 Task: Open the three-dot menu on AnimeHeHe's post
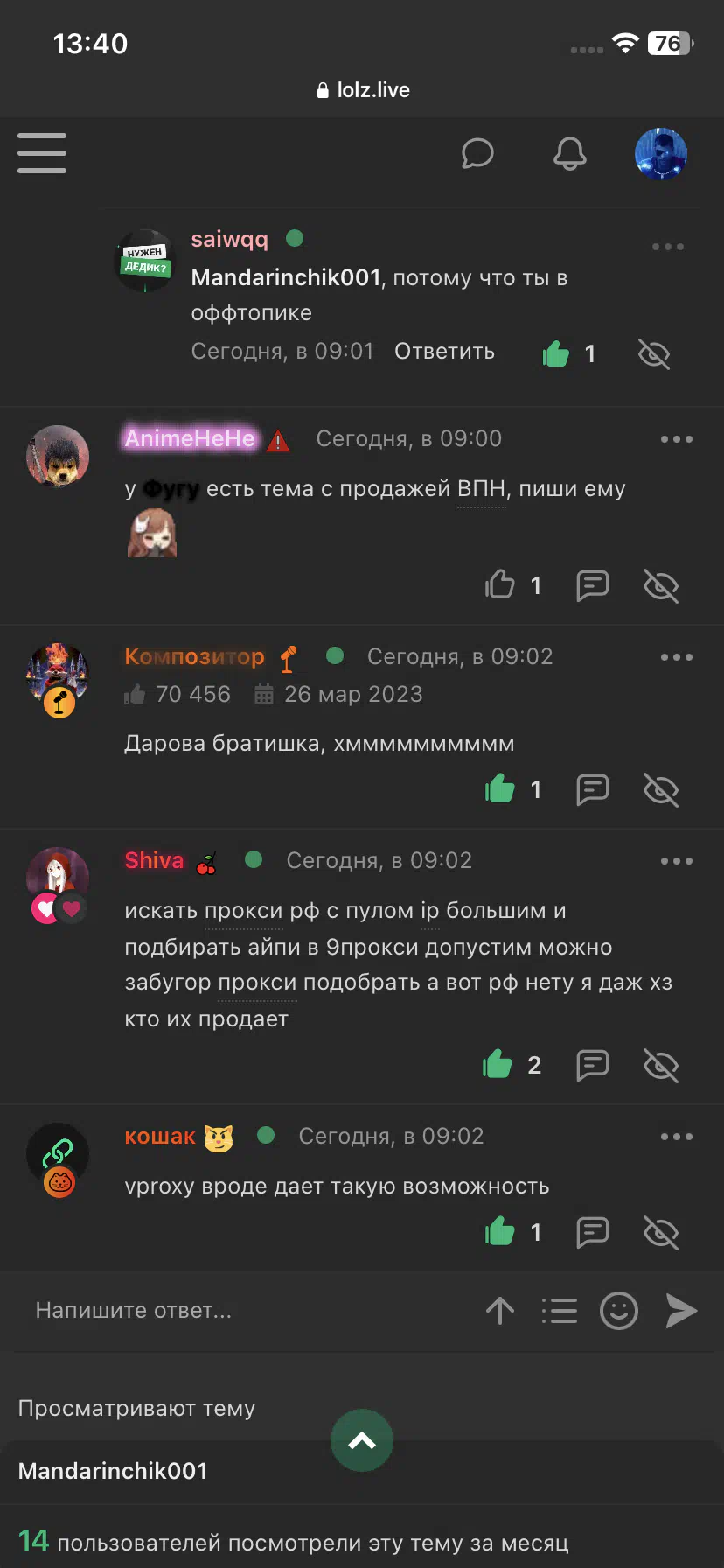point(677,439)
